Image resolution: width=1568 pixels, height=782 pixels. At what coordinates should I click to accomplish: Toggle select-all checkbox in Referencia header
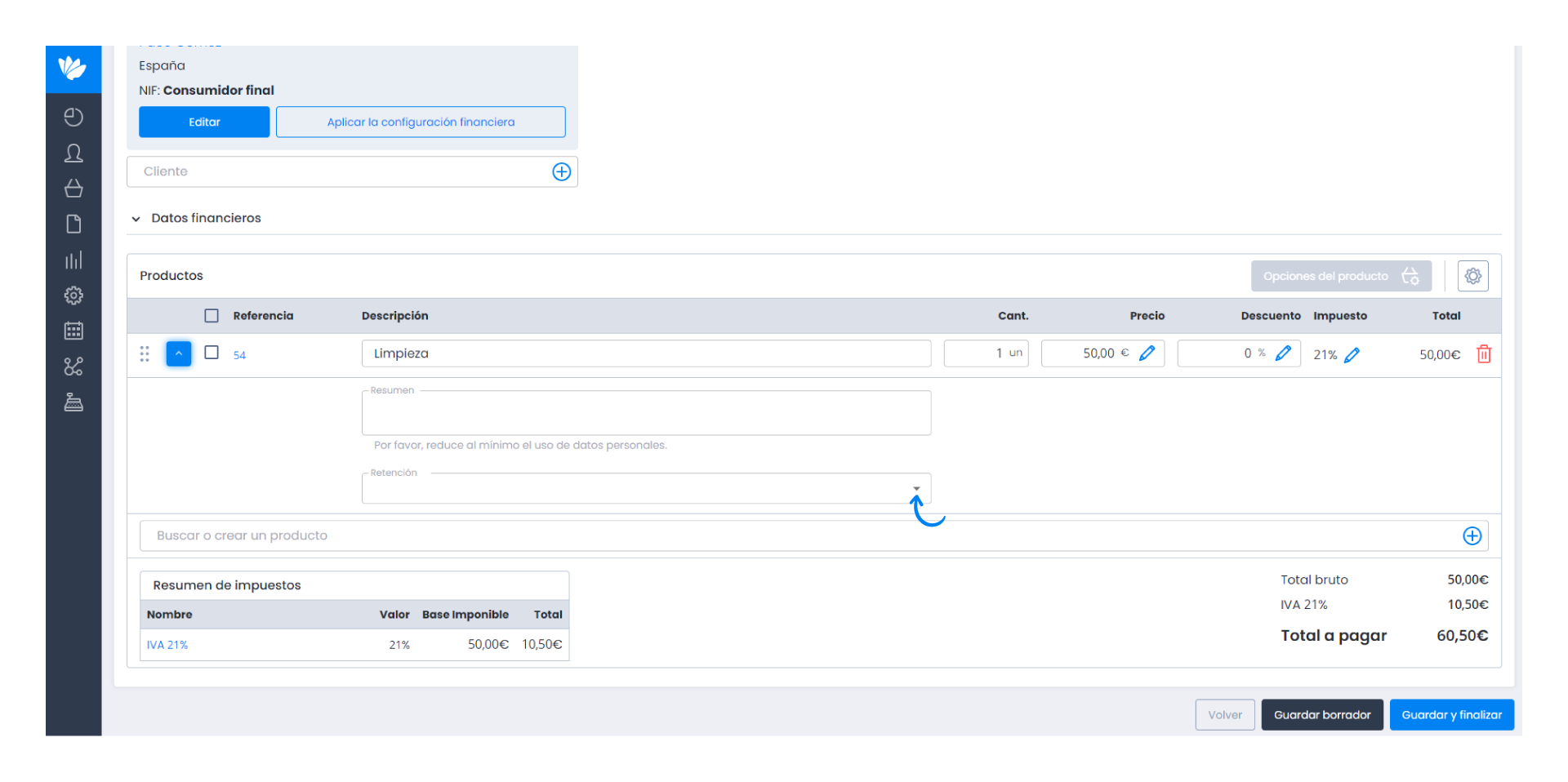(x=212, y=316)
